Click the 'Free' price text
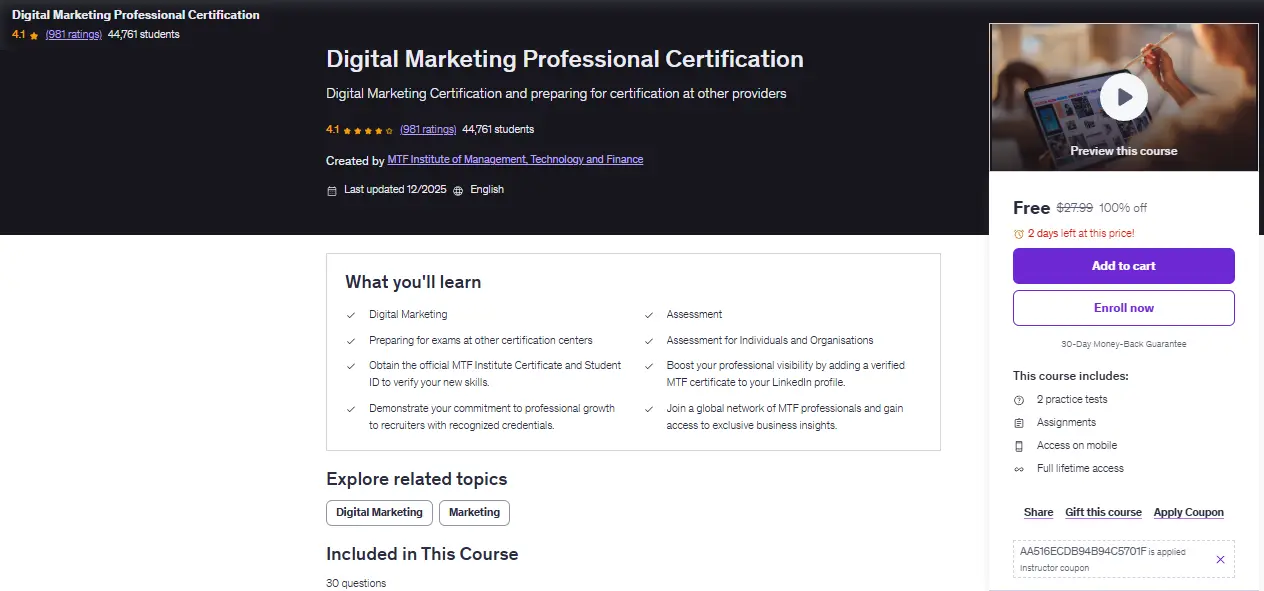 tap(1031, 208)
